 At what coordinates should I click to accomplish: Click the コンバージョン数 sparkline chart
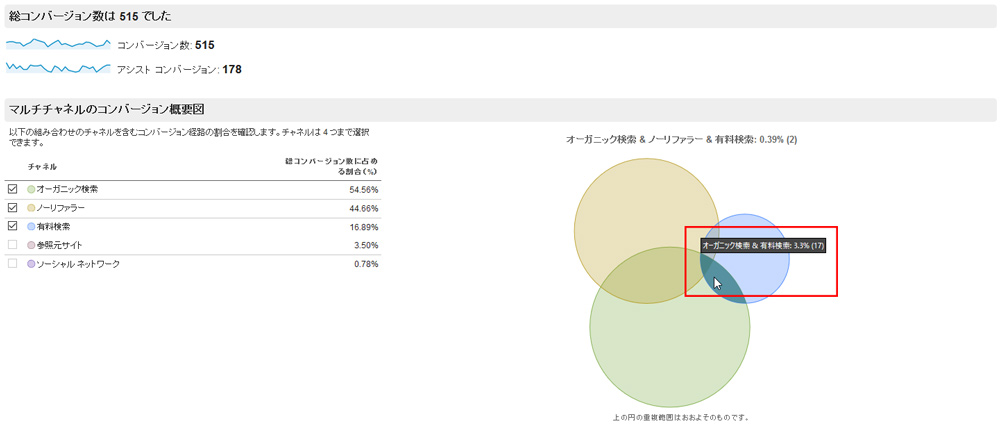click(58, 45)
